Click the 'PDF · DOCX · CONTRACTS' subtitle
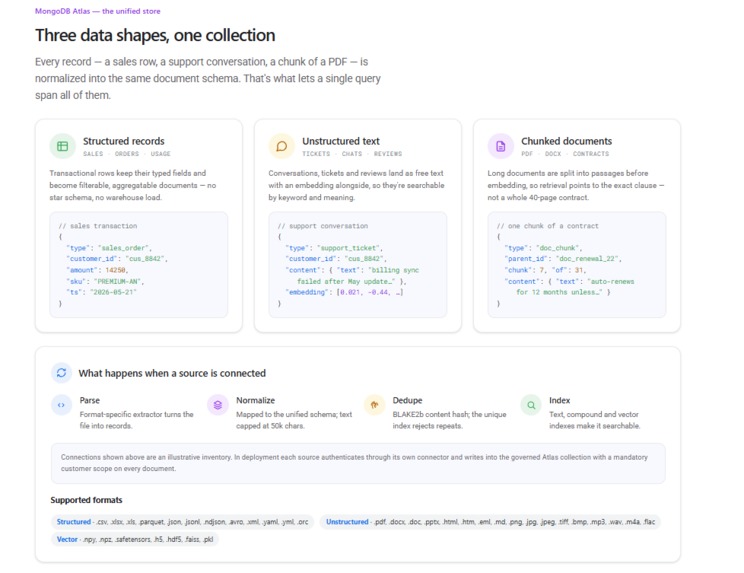Viewport: 744px width, 573px height. (565, 154)
